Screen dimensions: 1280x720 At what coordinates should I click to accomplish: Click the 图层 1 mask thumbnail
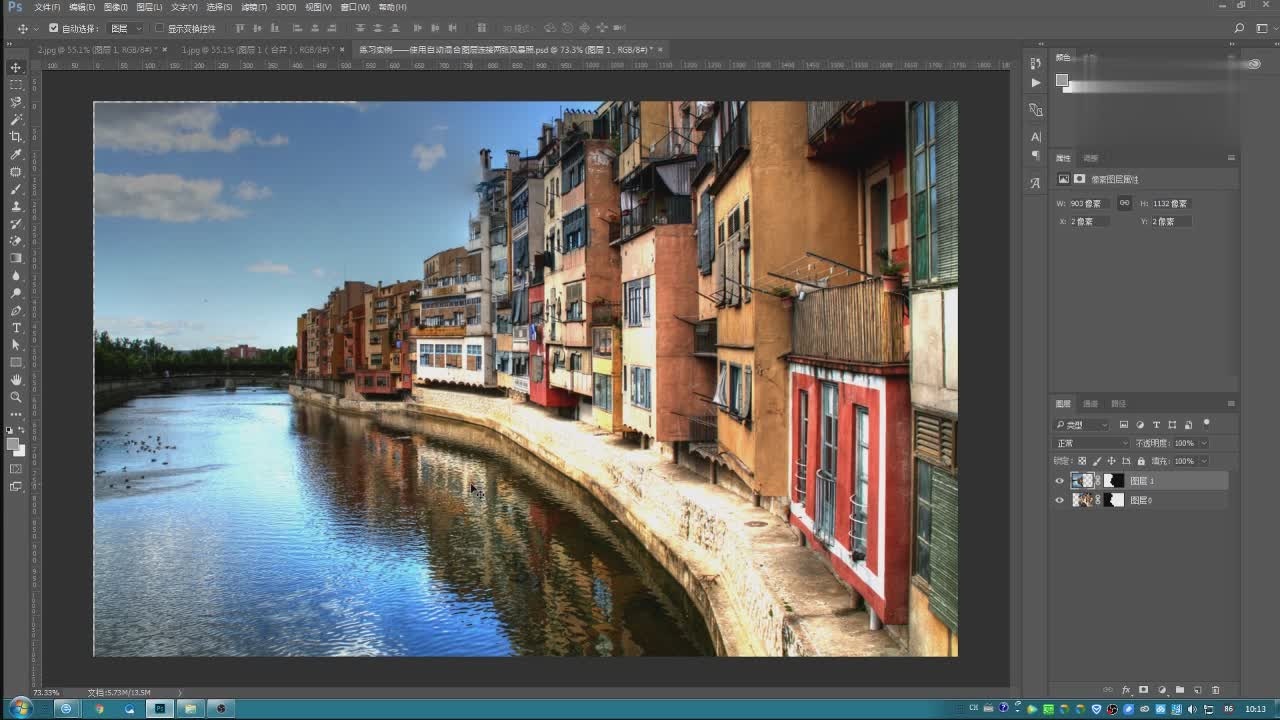[x=1113, y=481]
